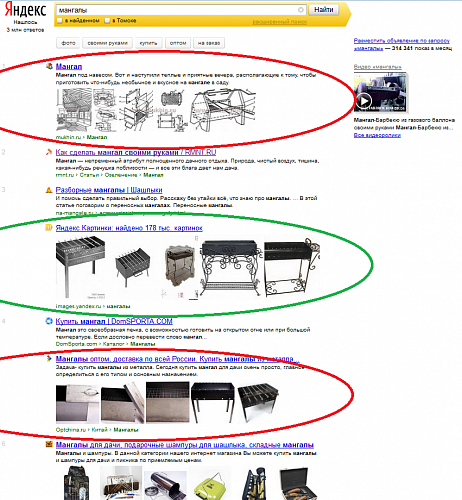The width and height of the screenshot is (462, 500).
Task: Open the "Как сделать мангал своими руками" link
Action: [136, 152]
